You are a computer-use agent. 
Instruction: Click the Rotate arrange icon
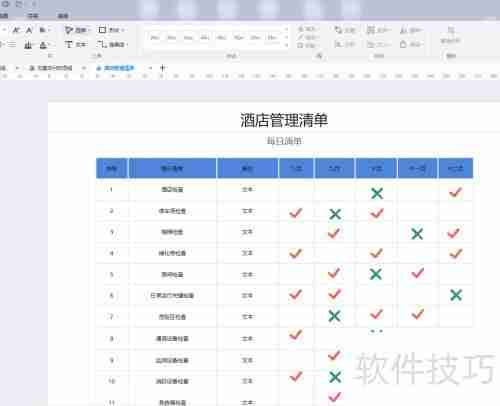click(x=410, y=30)
